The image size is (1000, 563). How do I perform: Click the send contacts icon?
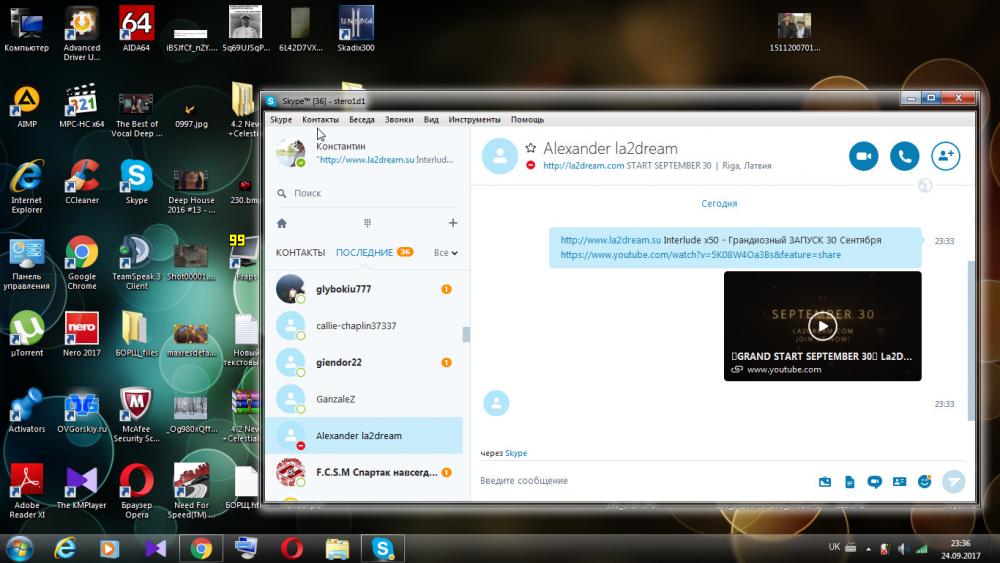coord(899,481)
